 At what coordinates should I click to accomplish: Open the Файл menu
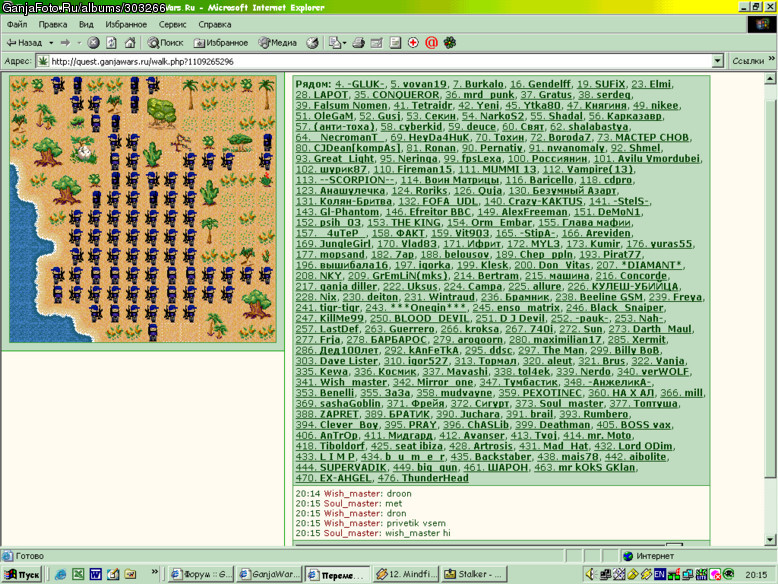pyautogui.click(x=17, y=24)
